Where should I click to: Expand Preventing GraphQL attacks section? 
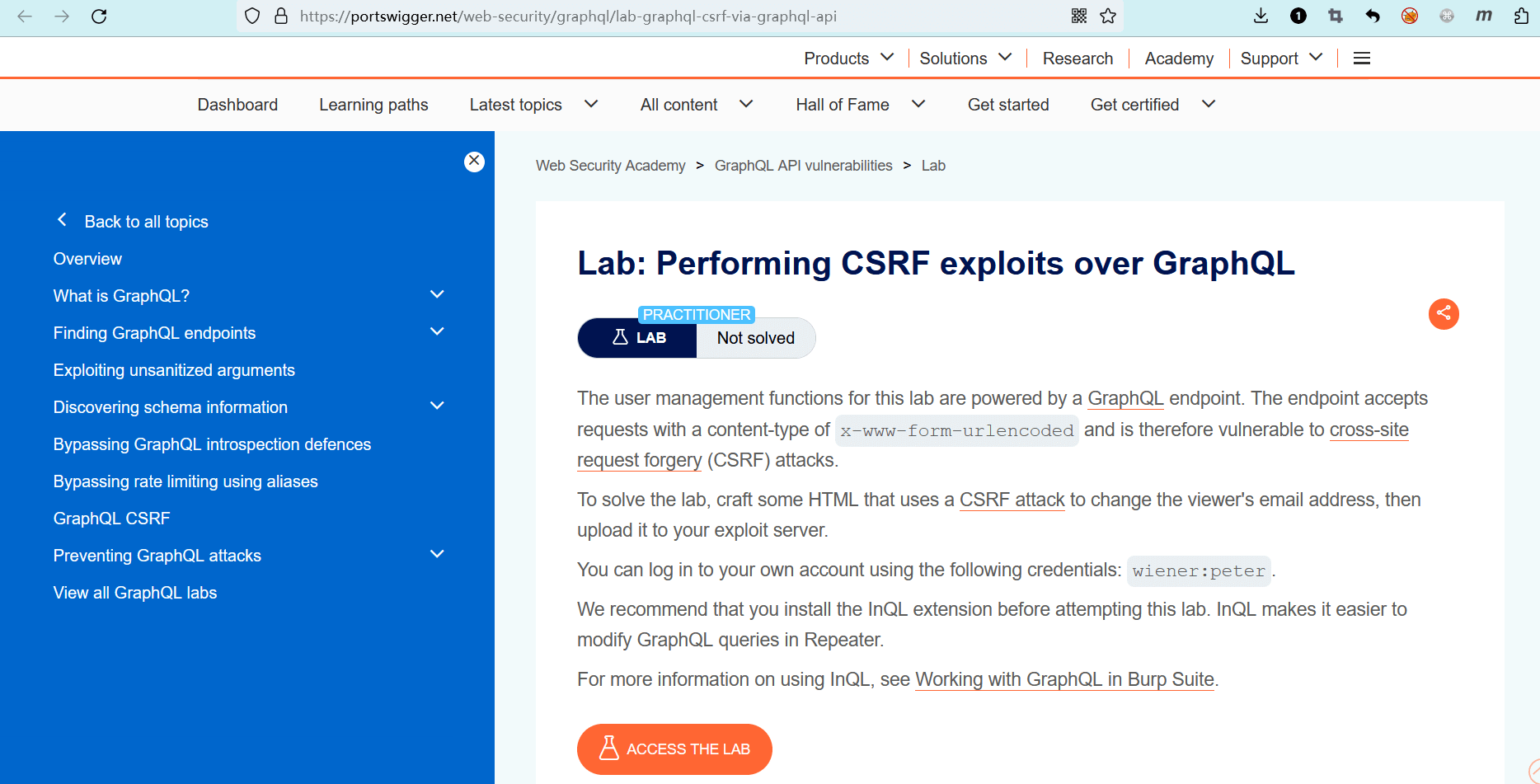pyautogui.click(x=437, y=555)
